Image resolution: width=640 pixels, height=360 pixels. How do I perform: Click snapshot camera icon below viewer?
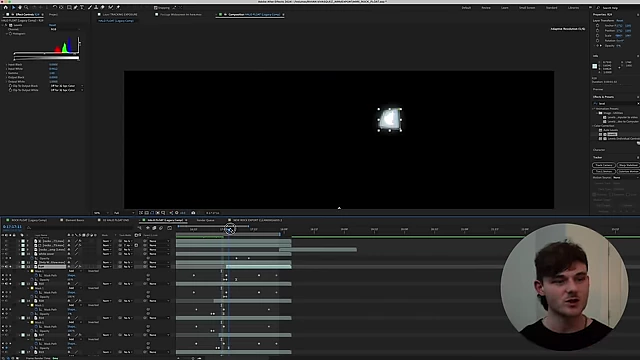193,213
